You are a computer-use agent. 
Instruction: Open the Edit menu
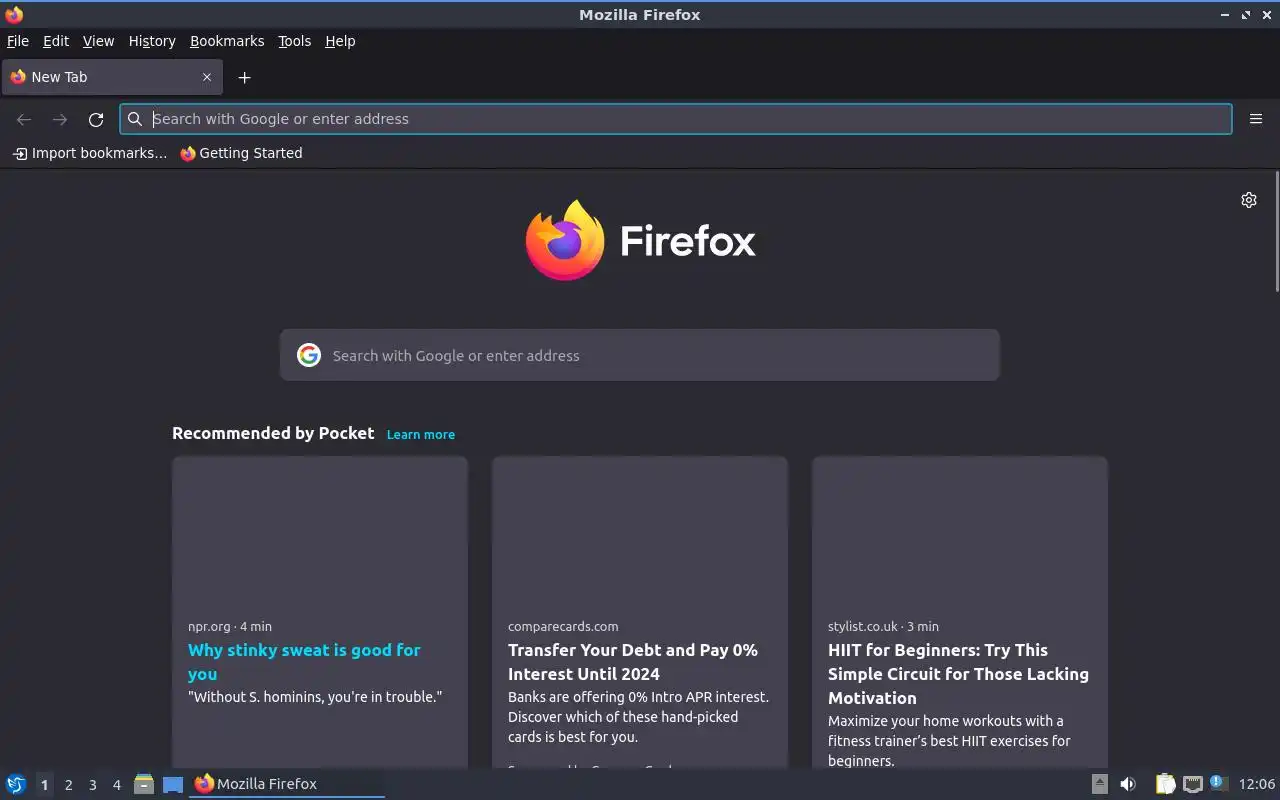coord(56,41)
